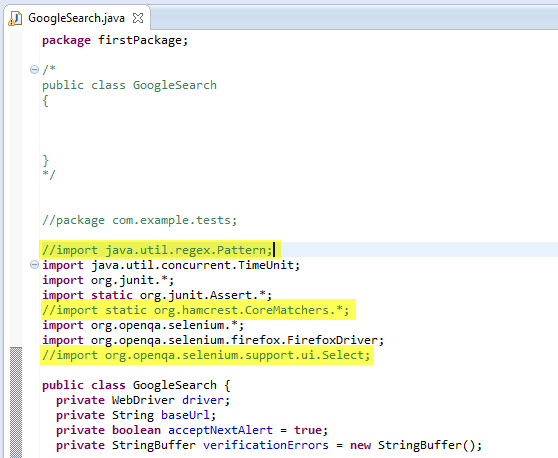Click the Java file icon on tab

[15, 18]
